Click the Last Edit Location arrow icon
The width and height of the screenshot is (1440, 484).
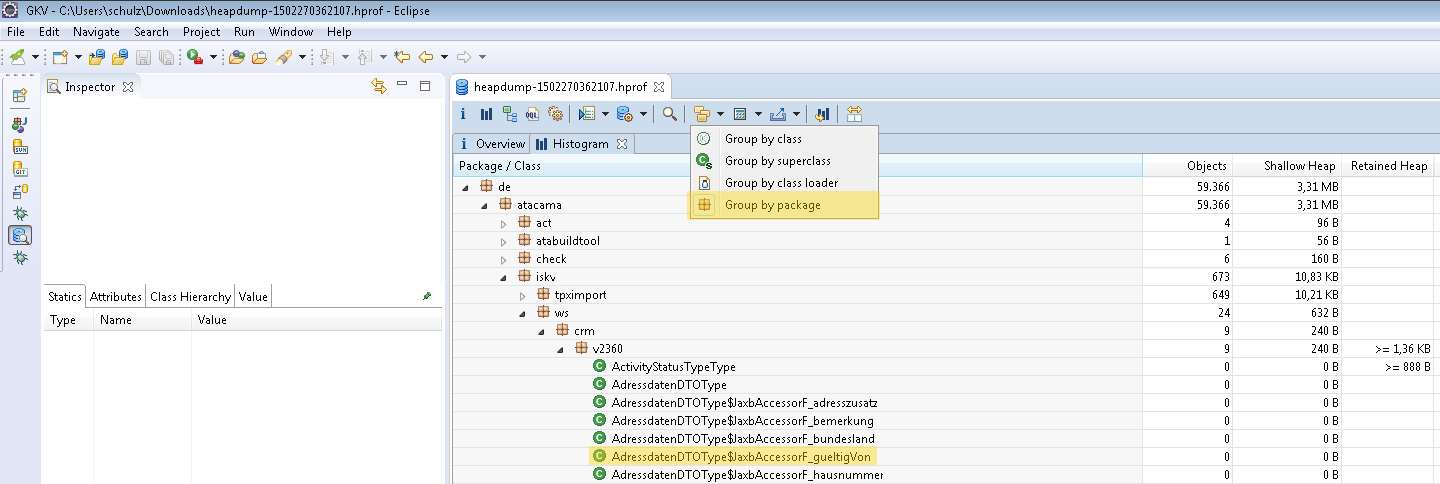[402, 57]
